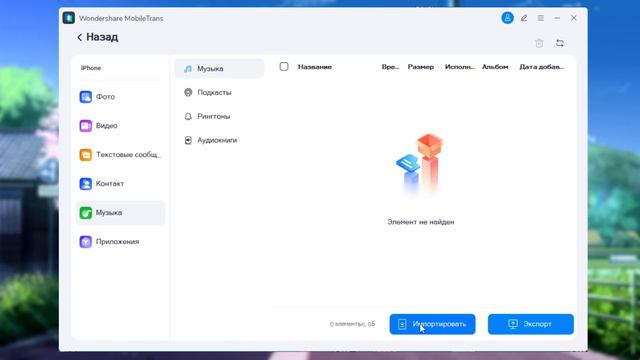Select Музыка category in left sidebar
Viewport: 640px width, 360px height.
click(x=120, y=213)
